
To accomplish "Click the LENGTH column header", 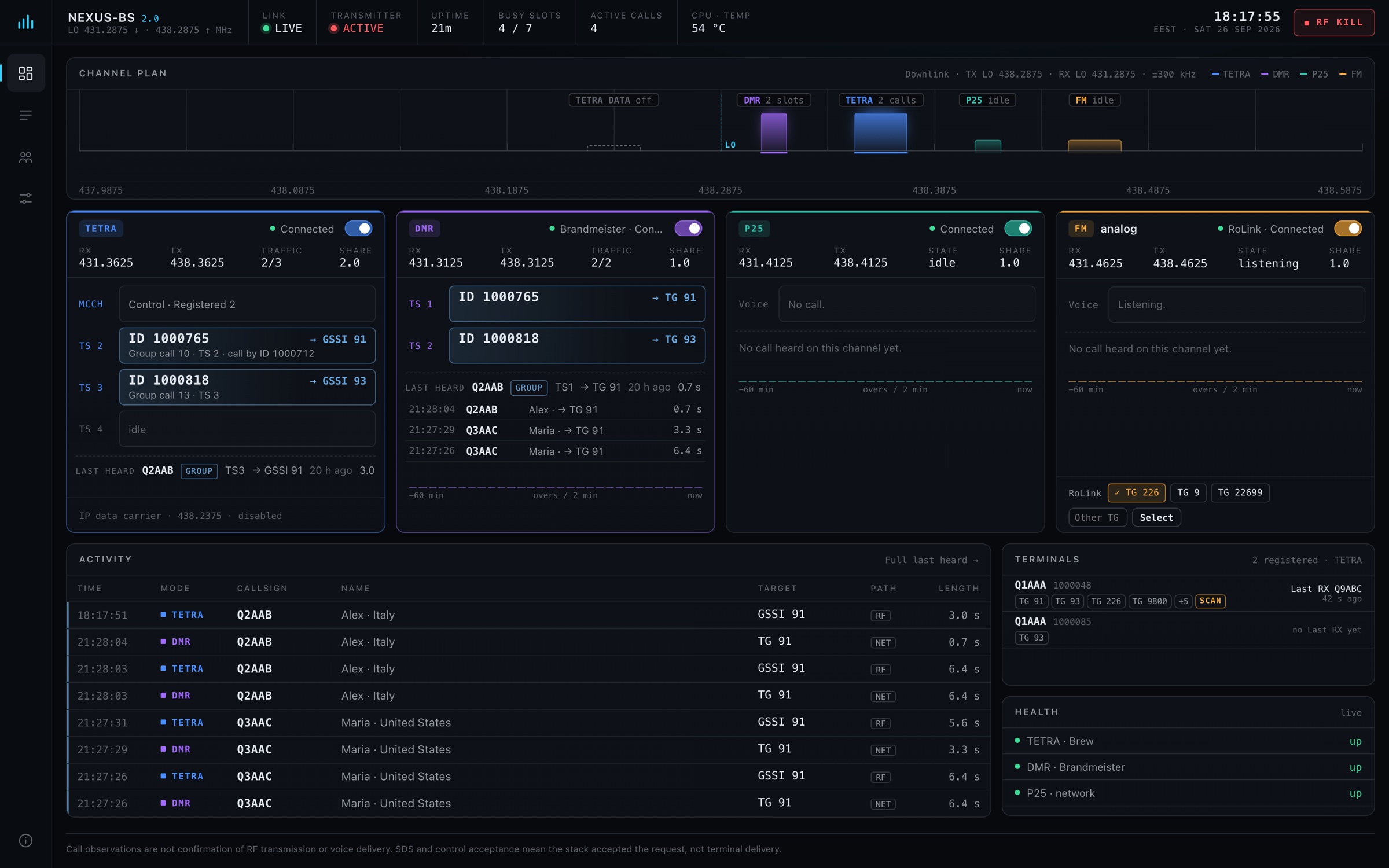I will point(958,588).
